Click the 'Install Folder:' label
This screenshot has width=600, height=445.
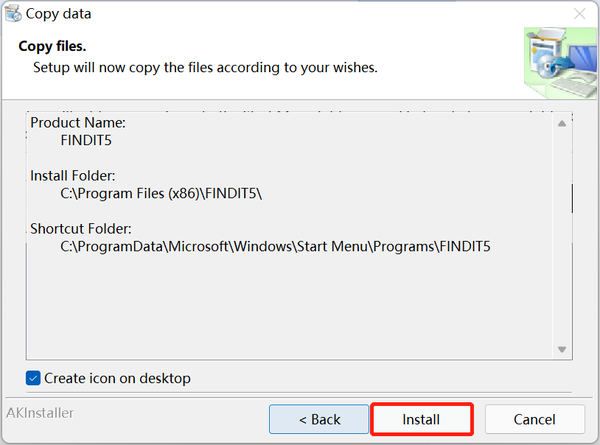(x=72, y=175)
